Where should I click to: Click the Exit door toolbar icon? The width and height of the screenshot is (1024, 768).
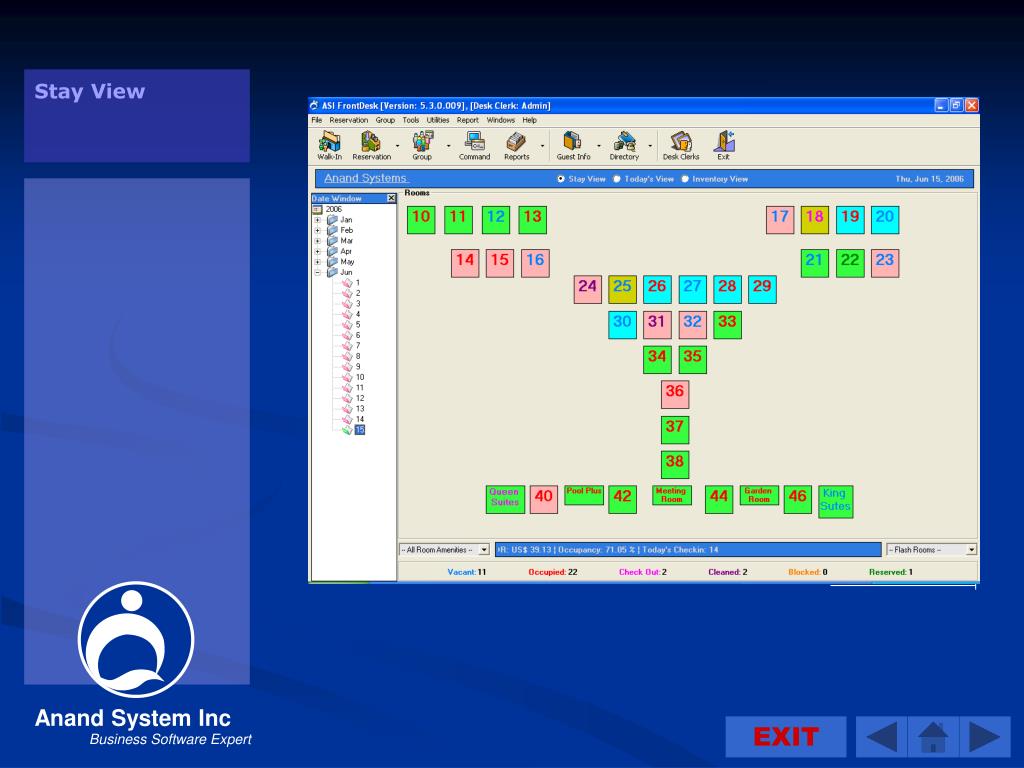pyautogui.click(x=724, y=145)
